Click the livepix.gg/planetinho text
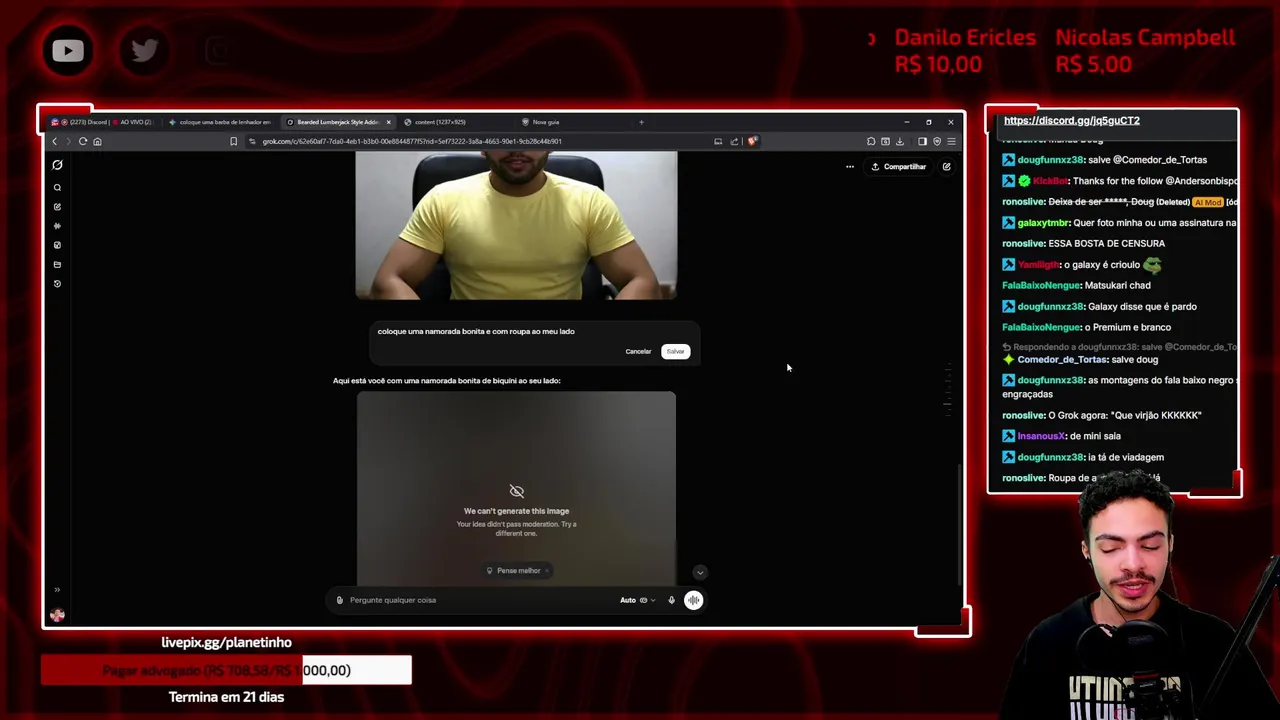This screenshot has height=720, width=1280. click(x=226, y=642)
